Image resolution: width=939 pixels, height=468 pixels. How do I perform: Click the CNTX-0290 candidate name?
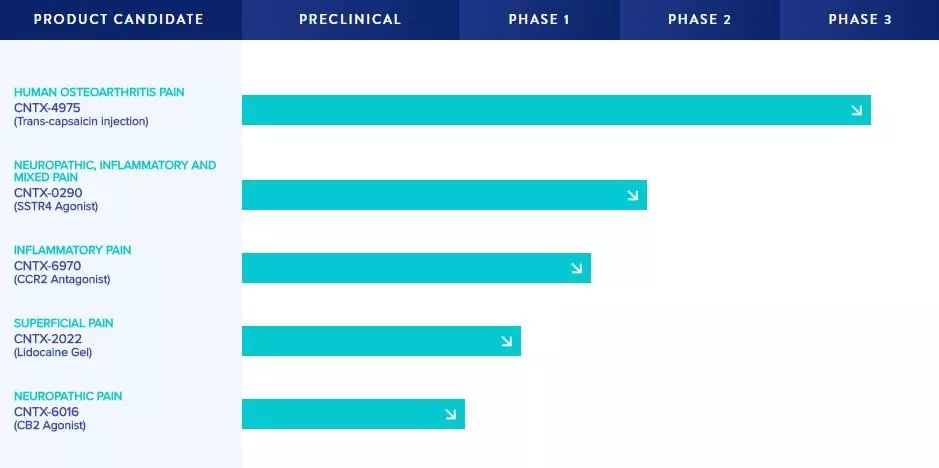[x=48, y=192]
